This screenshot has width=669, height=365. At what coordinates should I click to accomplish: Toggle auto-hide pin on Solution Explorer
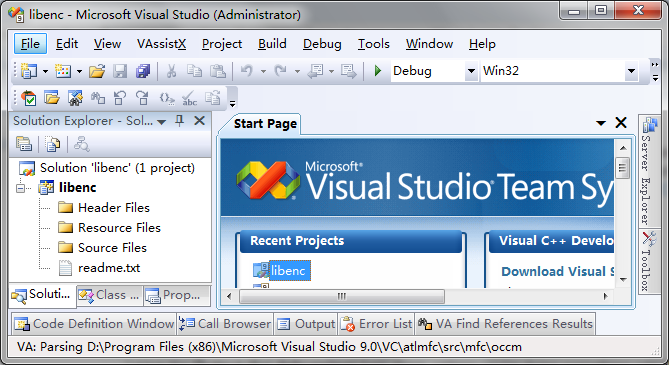(x=180, y=121)
